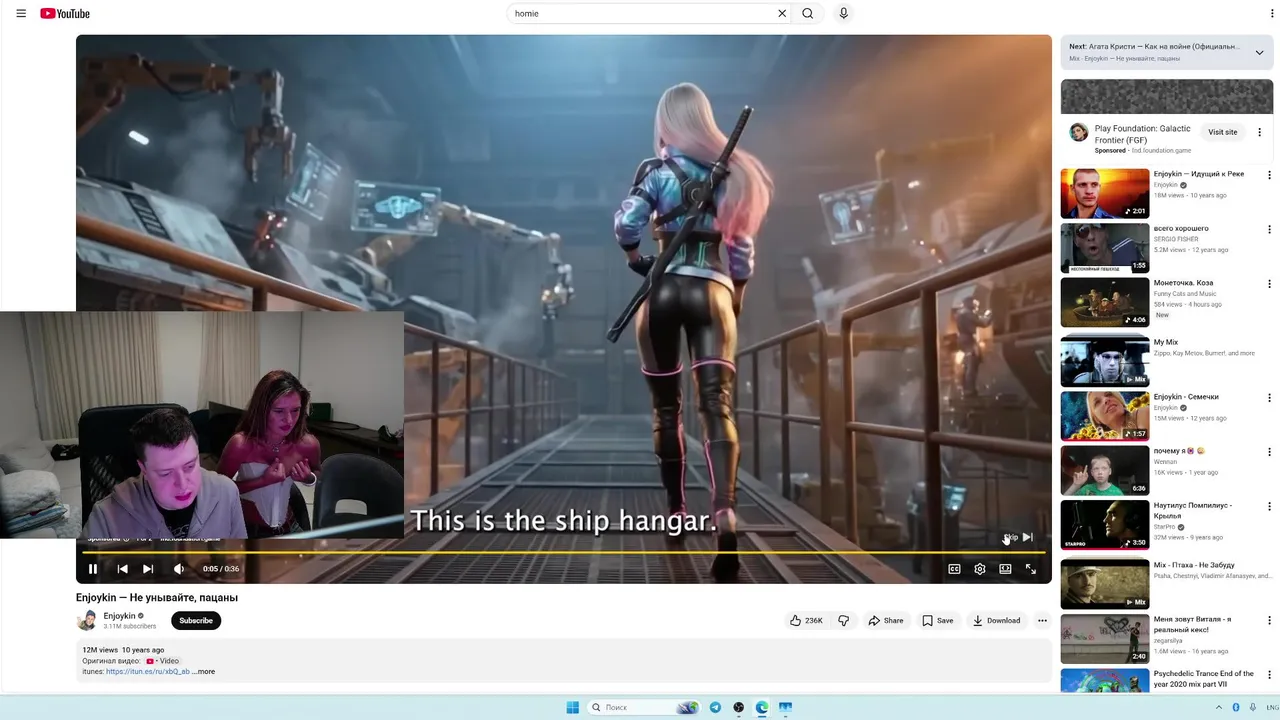The image size is (1280, 720).
Task: Open menu for Наутилус Помпилиус video
Action: (x=1269, y=507)
